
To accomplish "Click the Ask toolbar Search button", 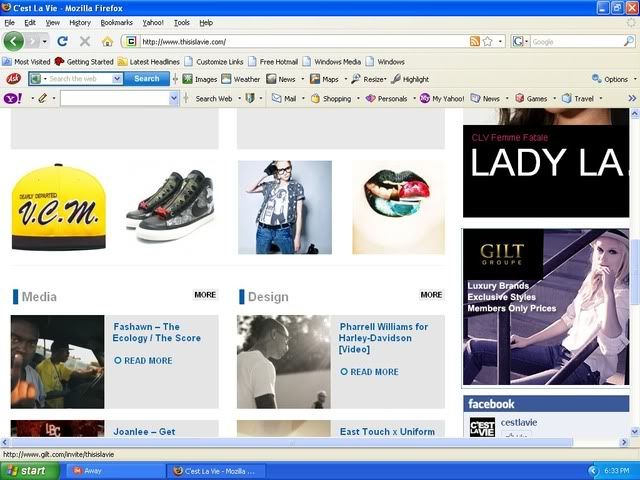I will [147, 78].
